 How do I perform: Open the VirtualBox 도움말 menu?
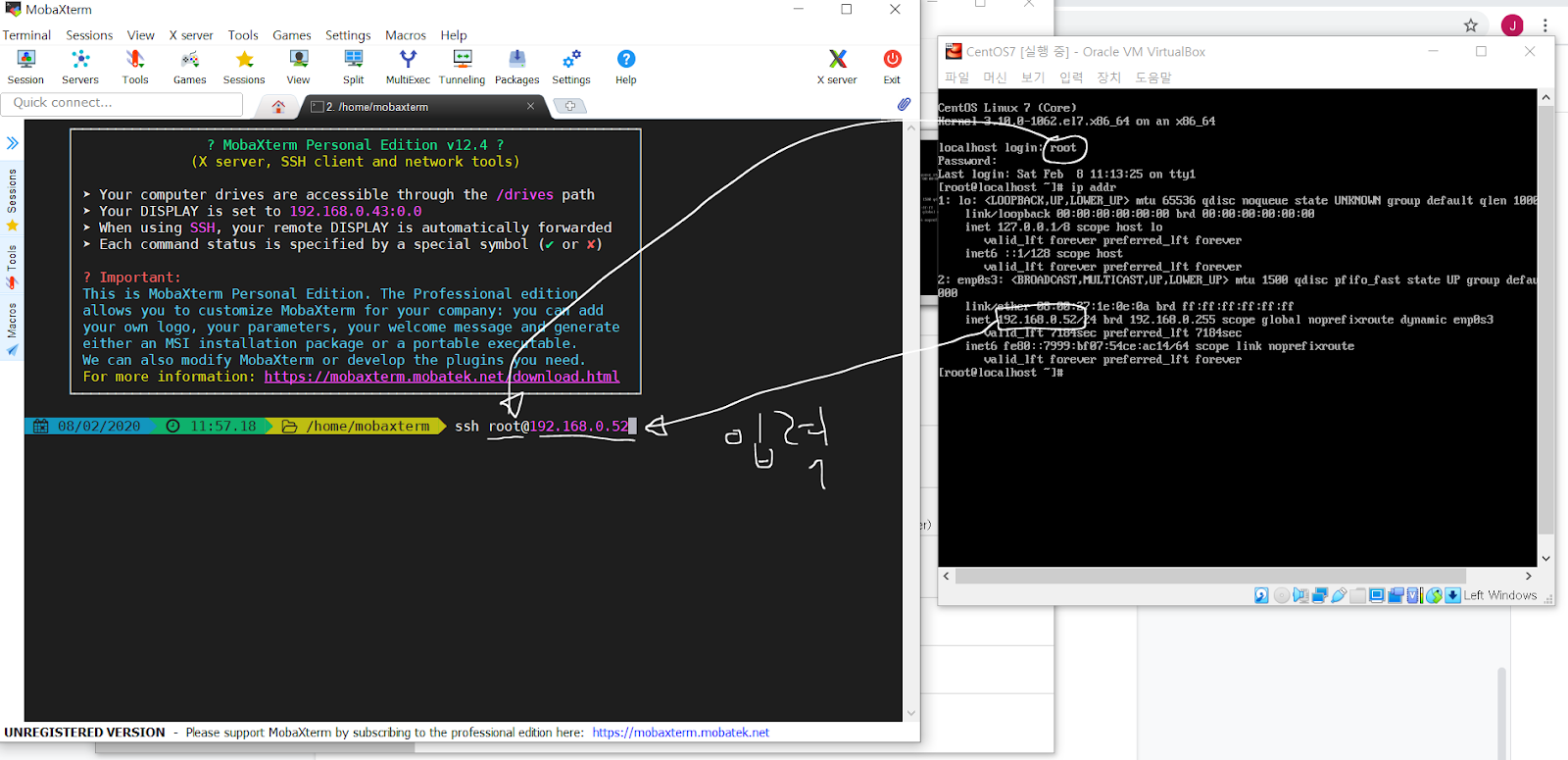[1153, 77]
